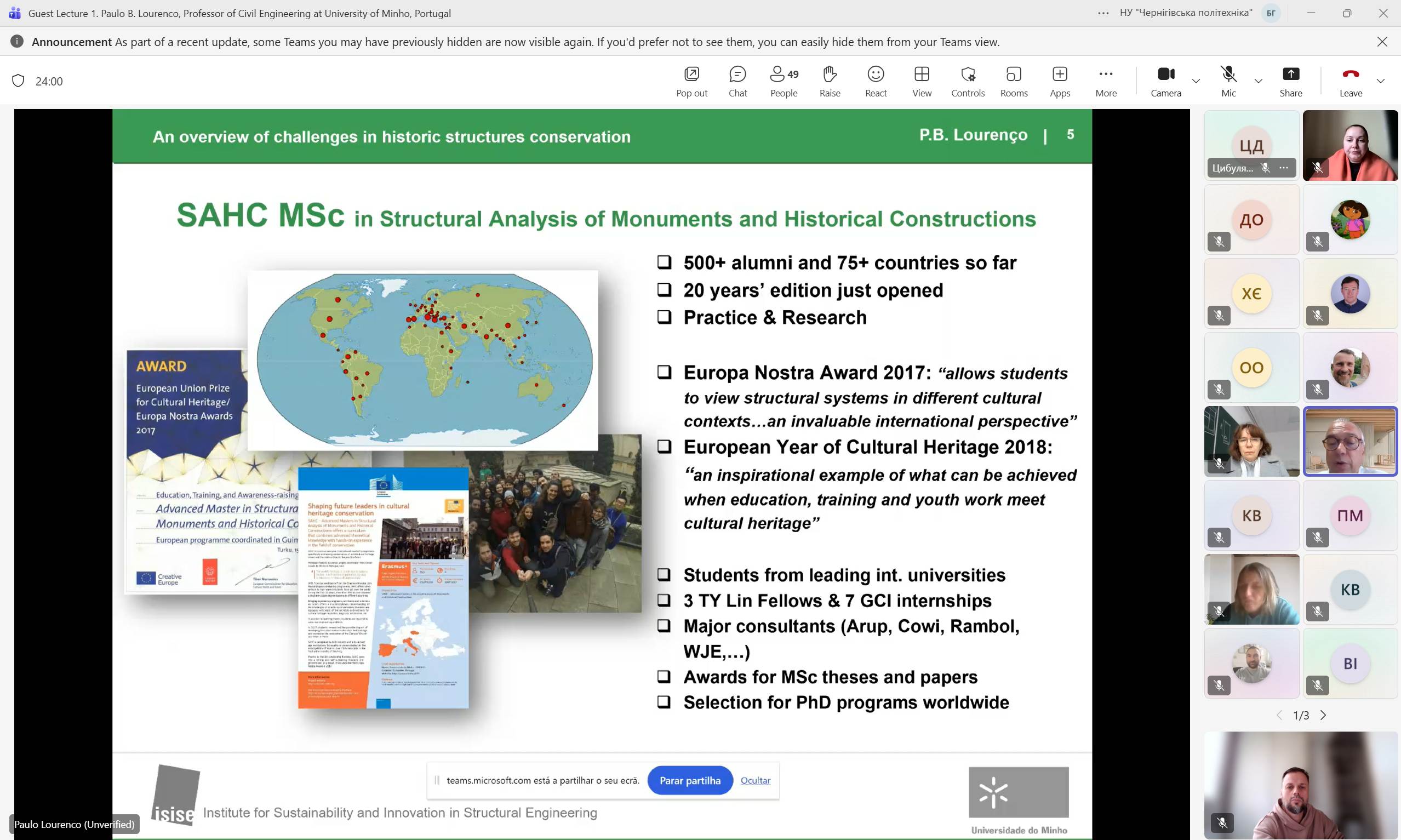1401x840 pixels.
Task: Open the More actions menu
Action: pyautogui.click(x=1105, y=81)
